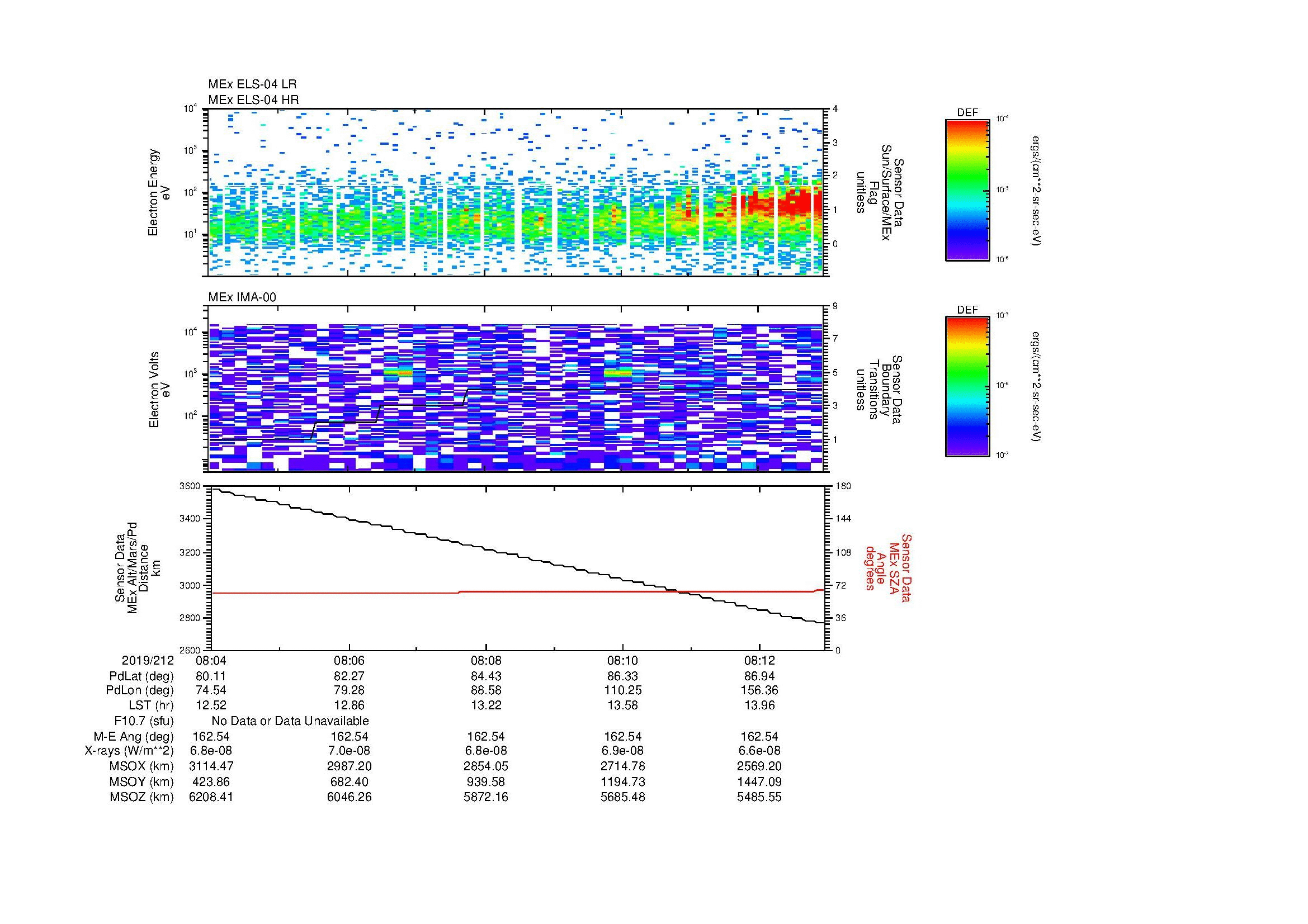This screenshot has height=924, width=1308.
Task: Click the MSOZ value 6208.41
Action: coord(211,797)
